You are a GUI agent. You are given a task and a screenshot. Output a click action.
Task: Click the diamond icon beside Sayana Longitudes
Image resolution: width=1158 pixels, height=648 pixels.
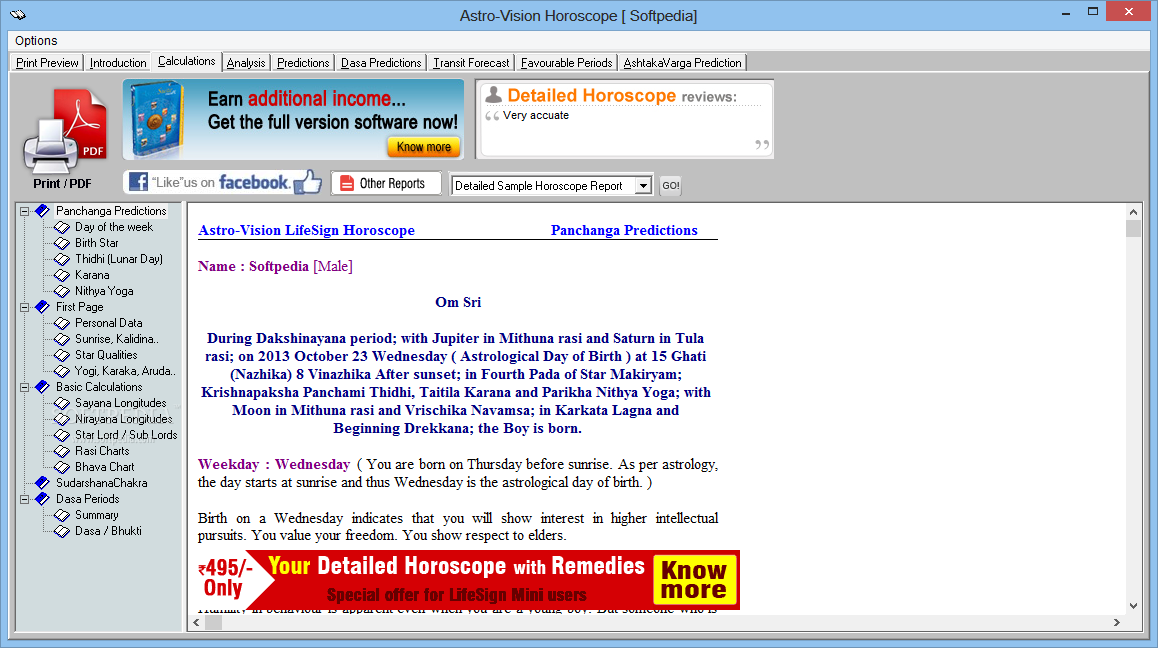62,403
